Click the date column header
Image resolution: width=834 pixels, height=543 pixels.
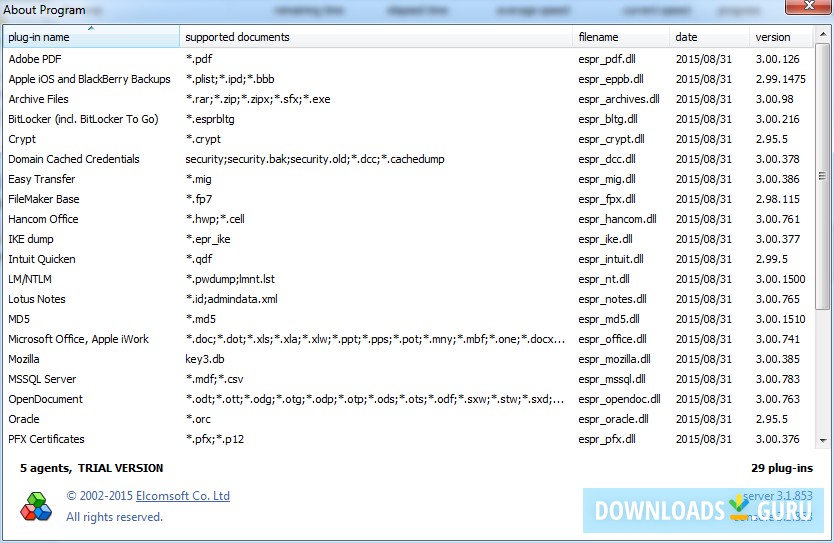[x=709, y=37]
